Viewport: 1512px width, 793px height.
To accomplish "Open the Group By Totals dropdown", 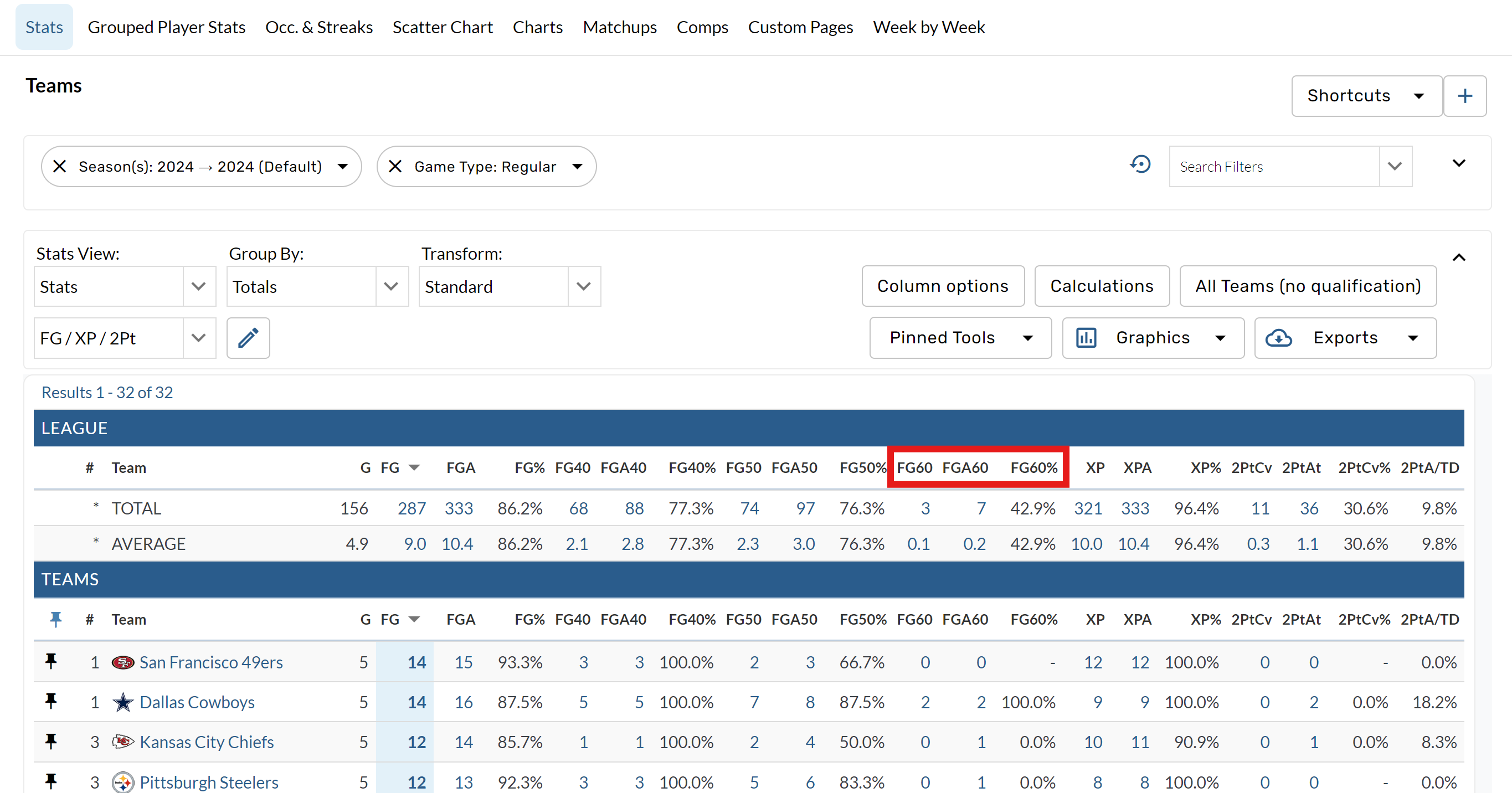I will click(317, 286).
